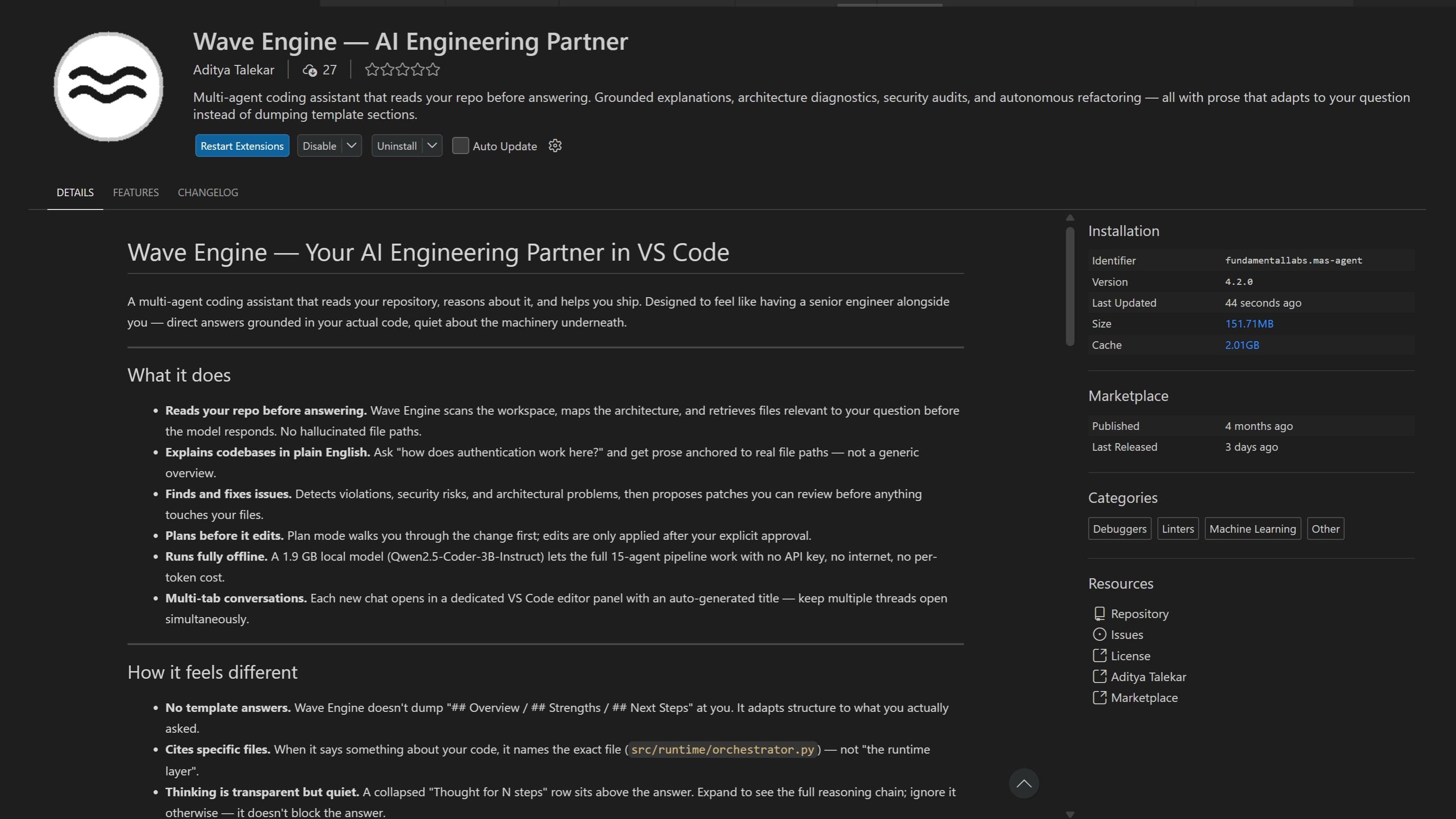Click the 'How it feels different' heading
Viewport: 1456px width, 819px height.
coord(212,673)
